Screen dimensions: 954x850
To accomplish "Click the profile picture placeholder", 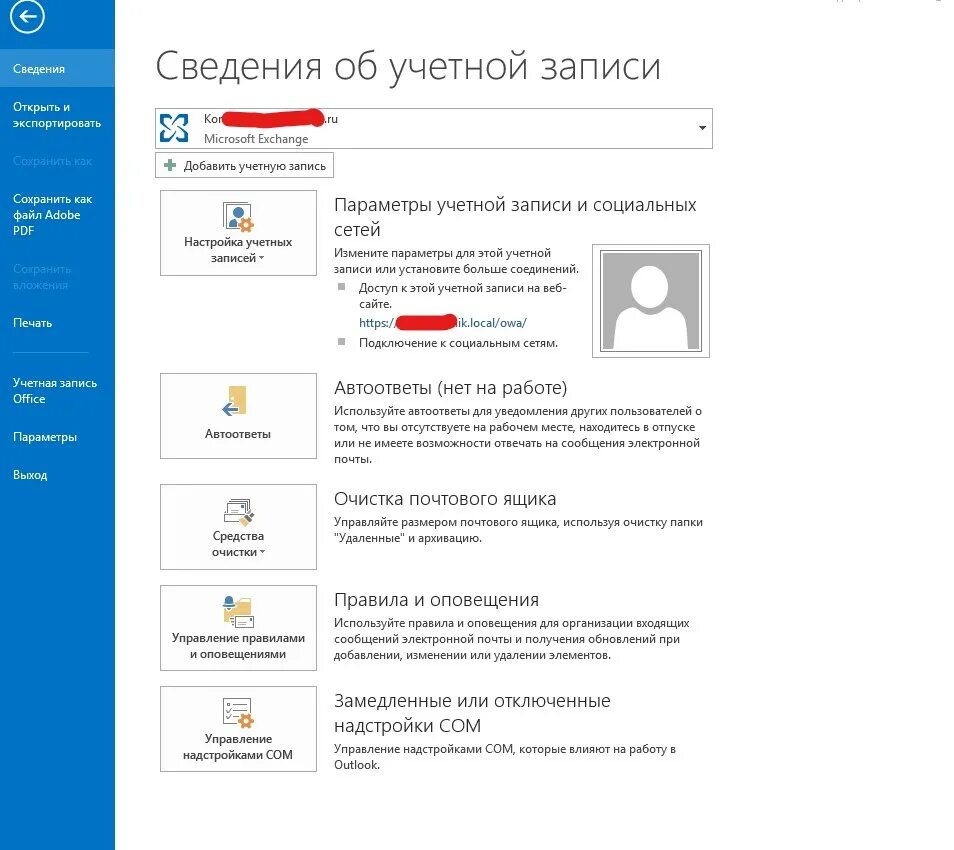I will pos(650,299).
